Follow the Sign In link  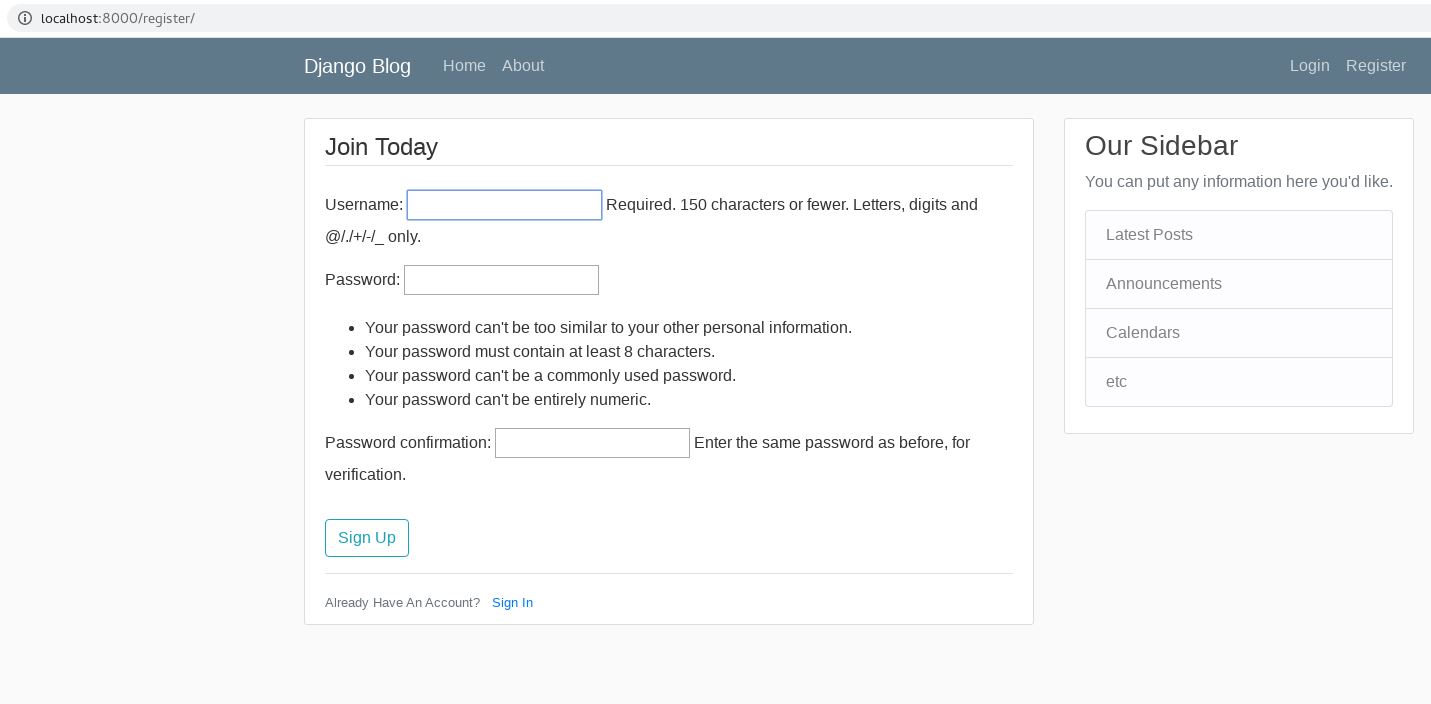[x=512, y=602]
